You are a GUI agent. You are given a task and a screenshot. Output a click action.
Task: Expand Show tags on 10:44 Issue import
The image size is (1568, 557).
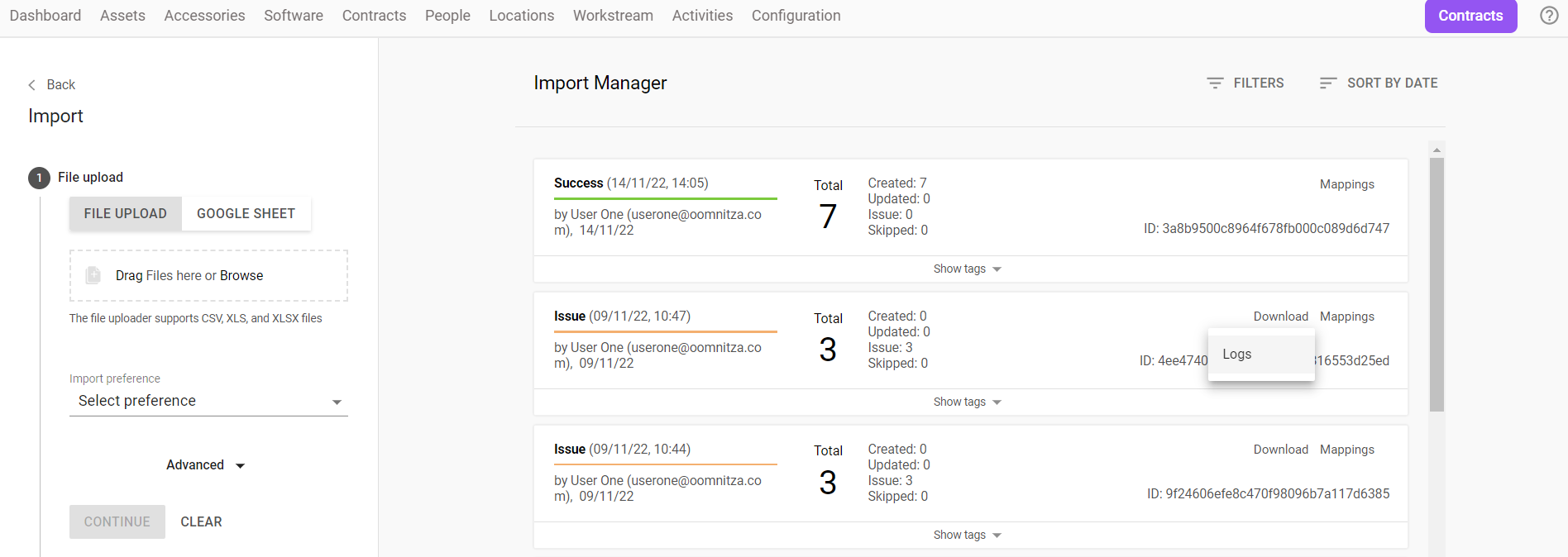[x=967, y=536]
